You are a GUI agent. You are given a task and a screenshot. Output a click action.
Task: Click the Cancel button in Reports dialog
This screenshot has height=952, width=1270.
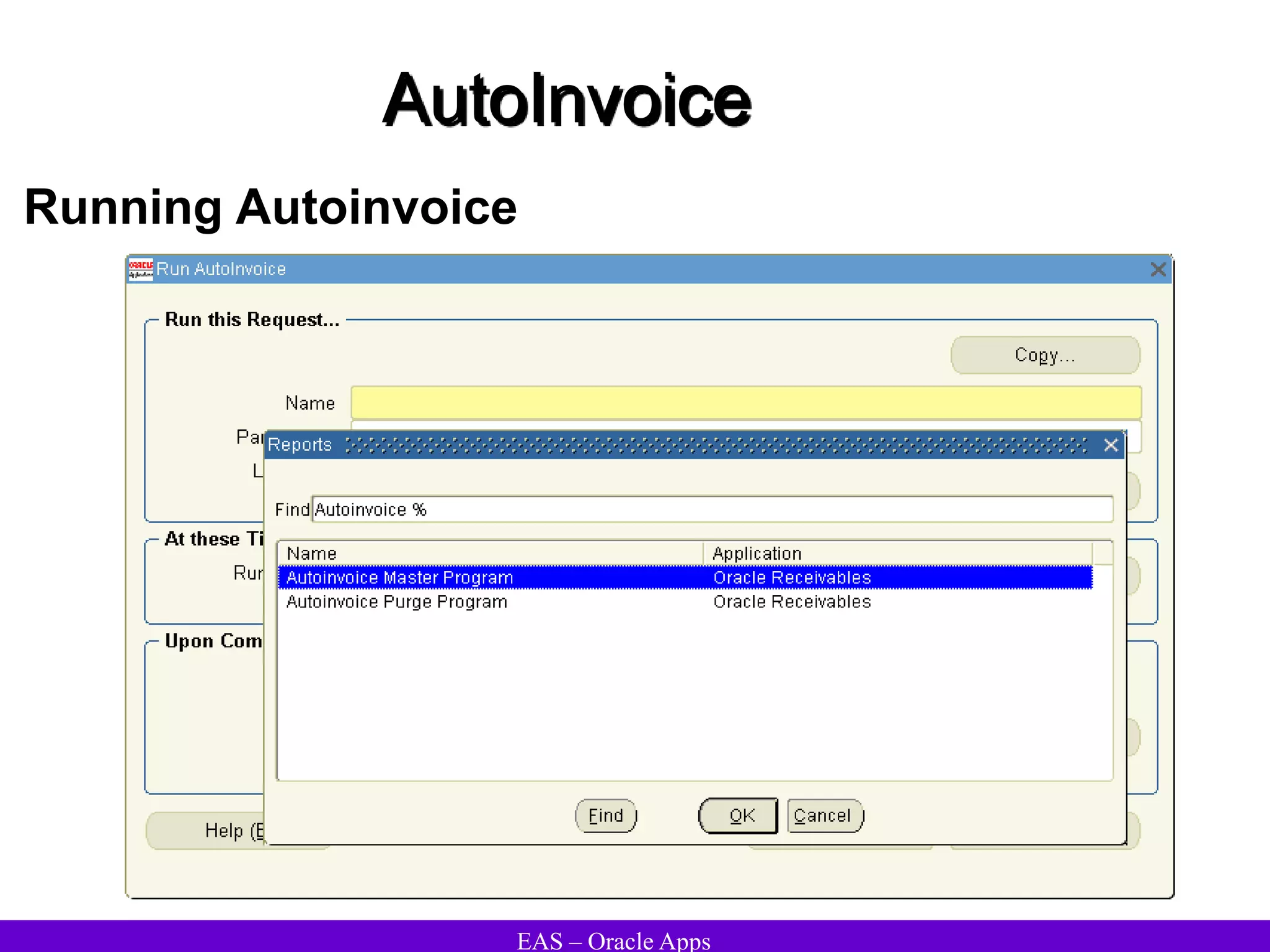coord(825,816)
